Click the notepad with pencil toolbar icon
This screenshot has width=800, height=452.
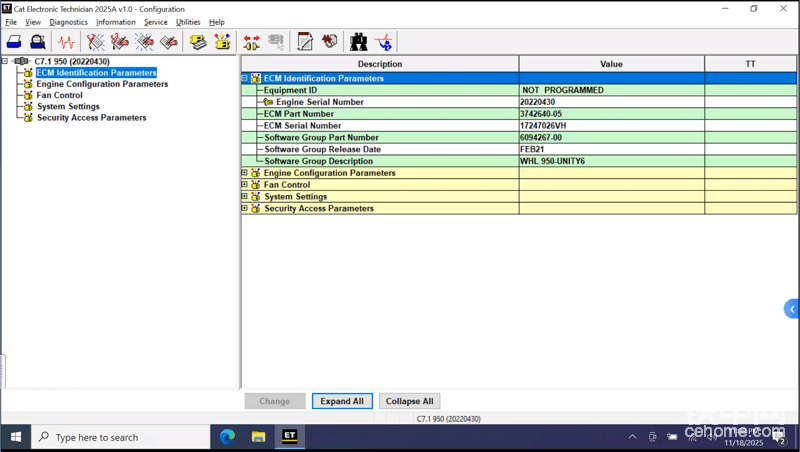point(305,42)
